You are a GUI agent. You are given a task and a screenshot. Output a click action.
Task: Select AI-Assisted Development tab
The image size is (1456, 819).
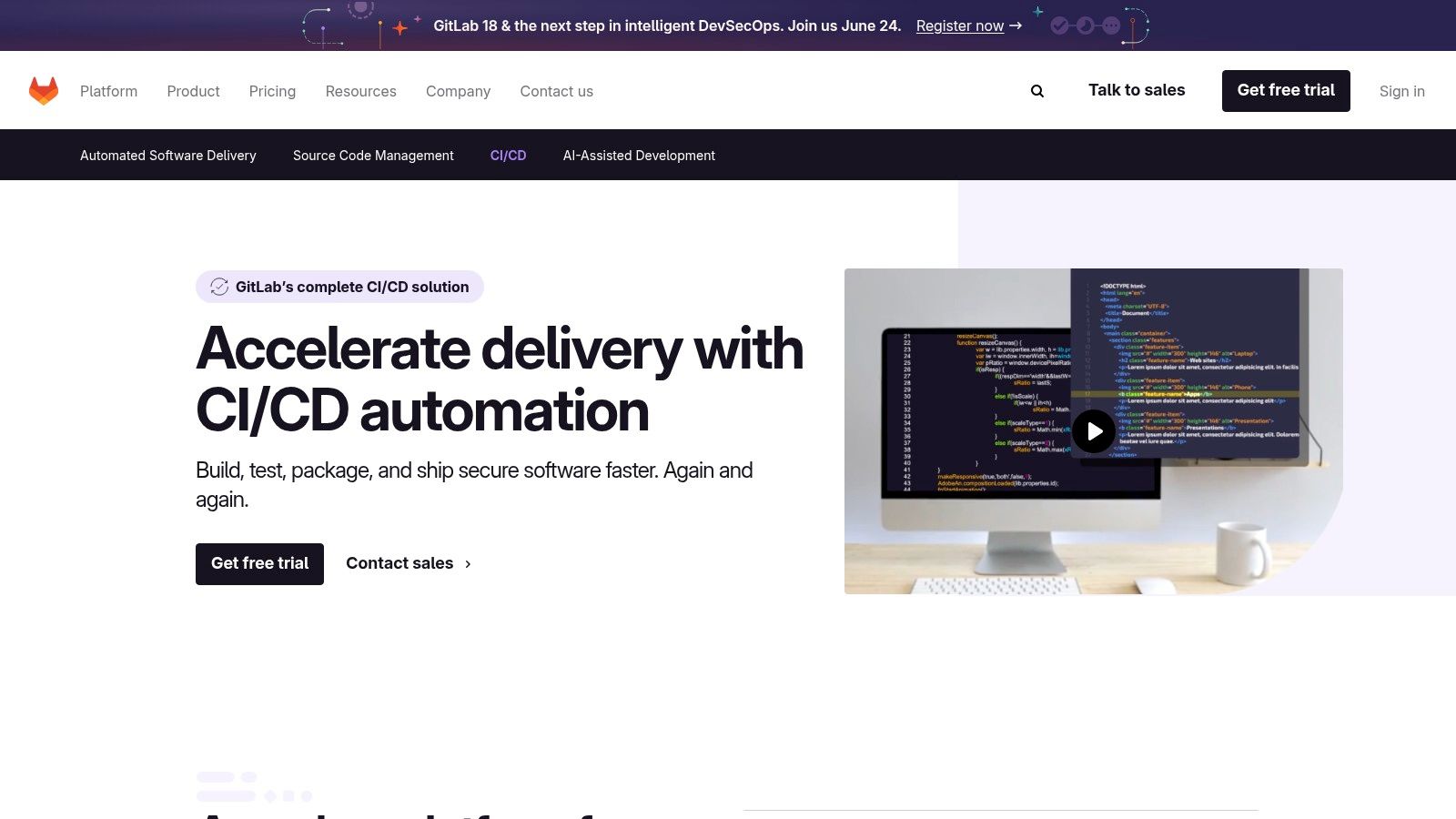[x=639, y=156]
